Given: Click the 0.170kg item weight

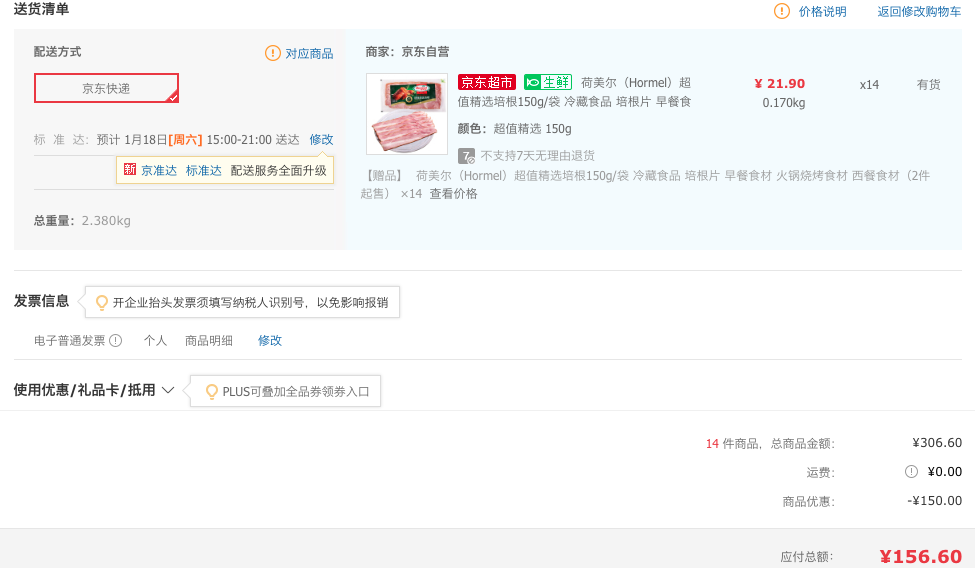Looking at the screenshot, I should [783, 103].
